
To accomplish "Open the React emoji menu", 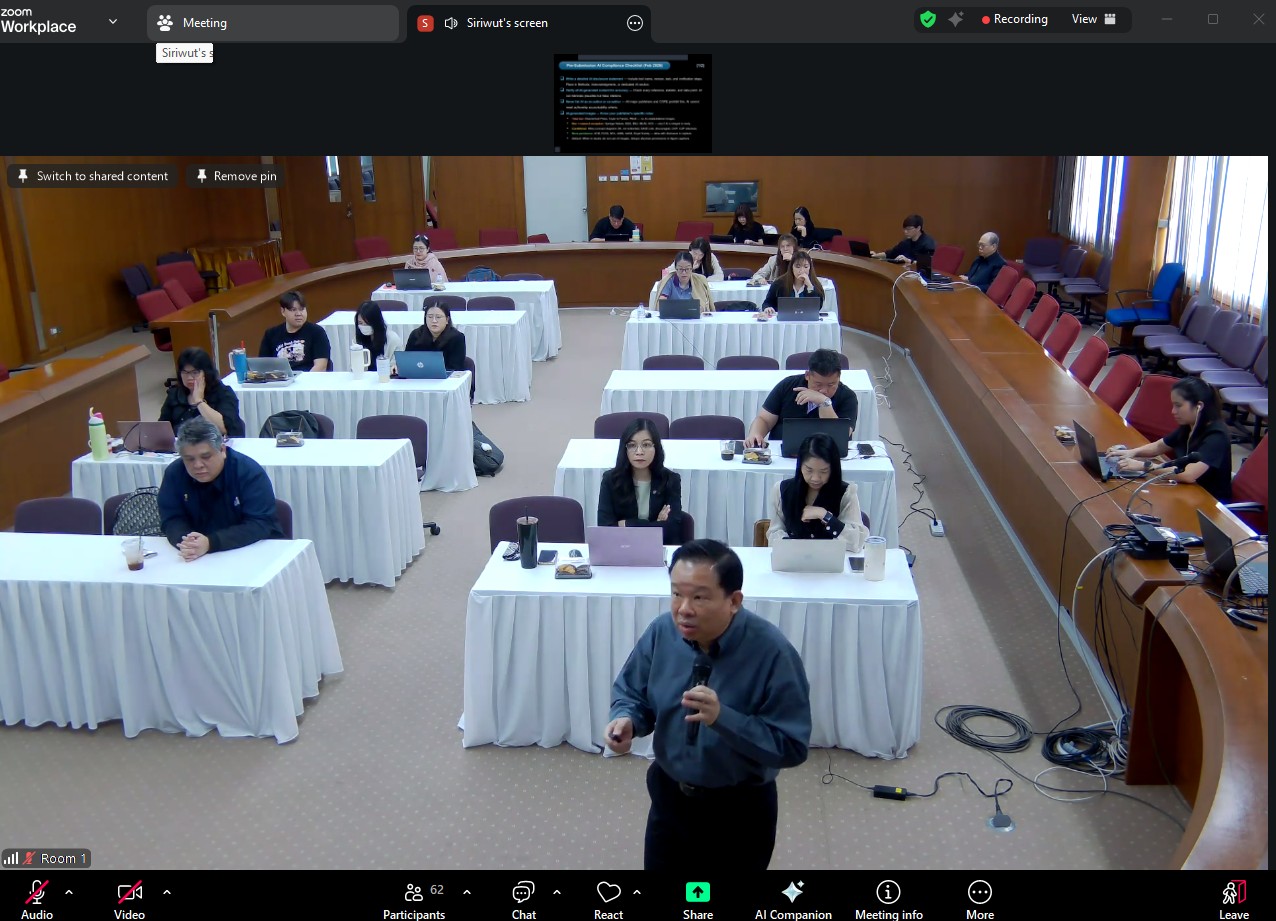I will point(608,897).
